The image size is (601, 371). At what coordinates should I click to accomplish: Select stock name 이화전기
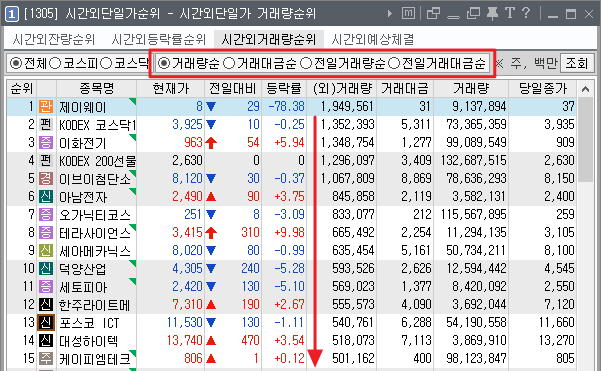[x=82, y=143]
